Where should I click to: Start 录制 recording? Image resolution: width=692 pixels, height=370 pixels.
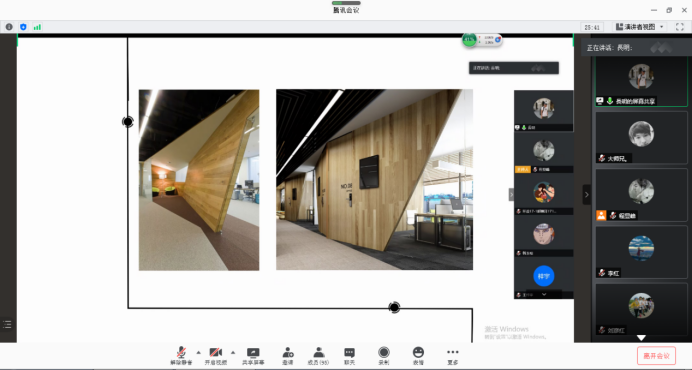pyautogui.click(x=384, y=356)
